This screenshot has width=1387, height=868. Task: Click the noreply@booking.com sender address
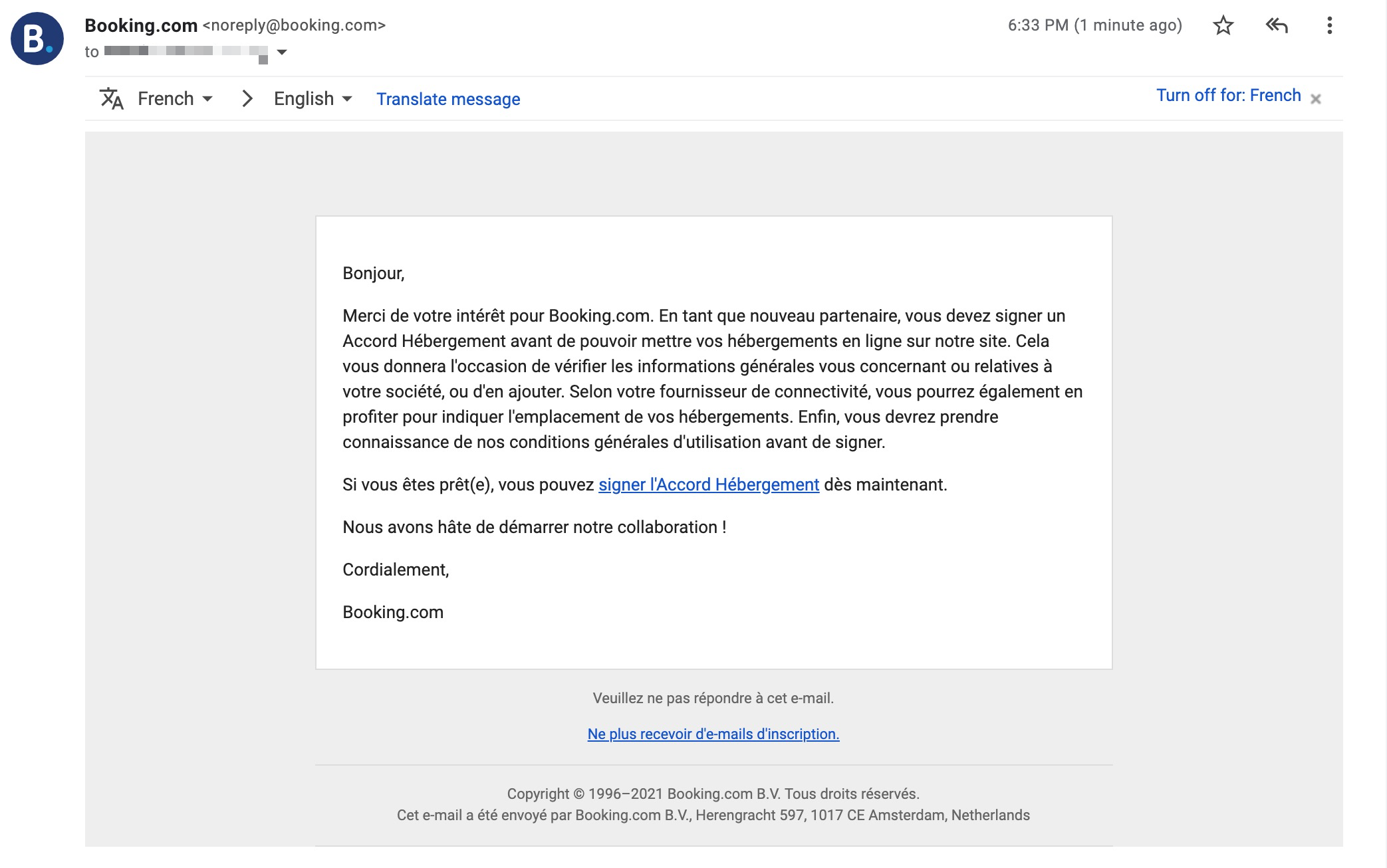click(294, 25)
